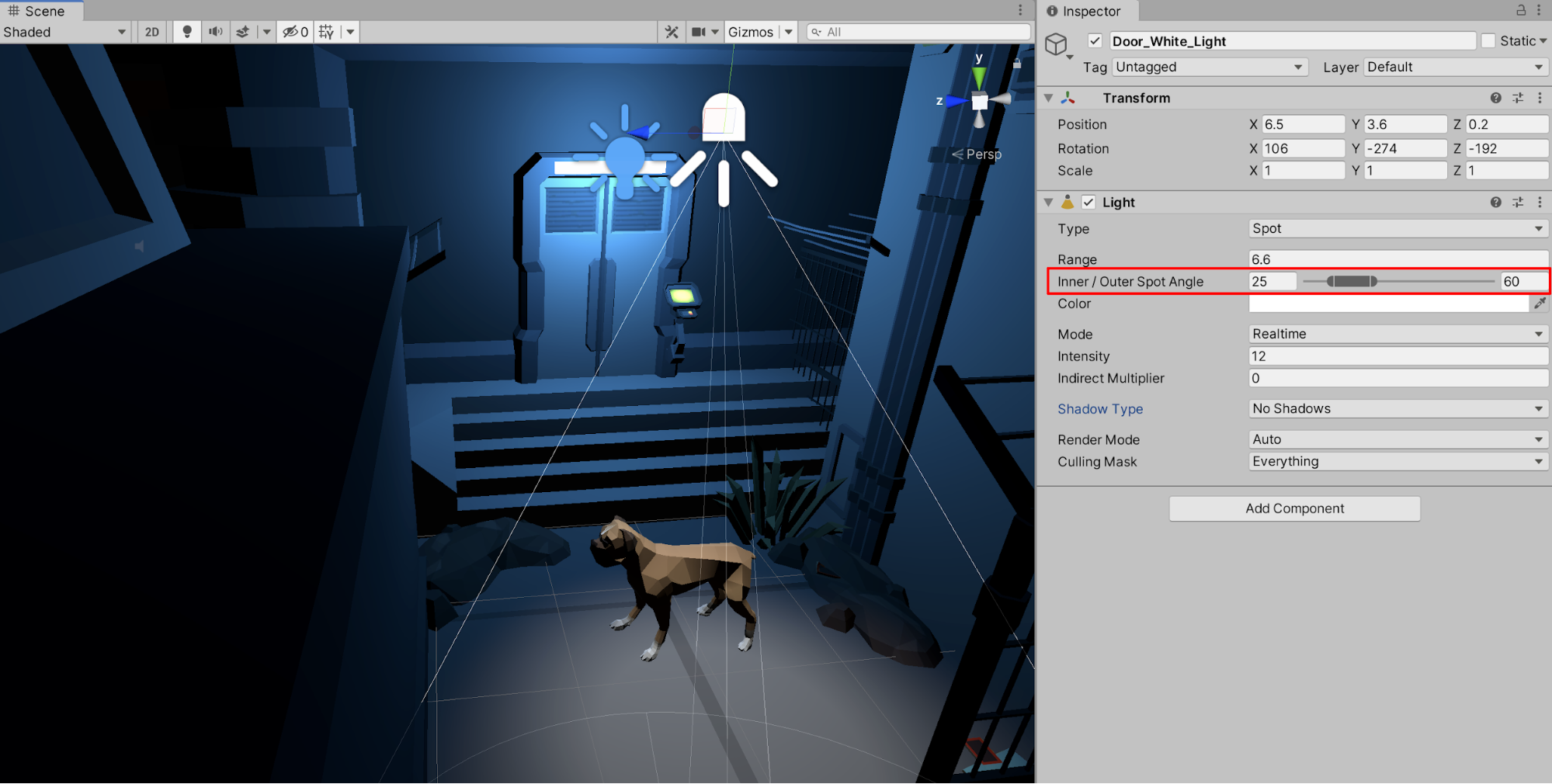Open Transform component help icon

1495,98
